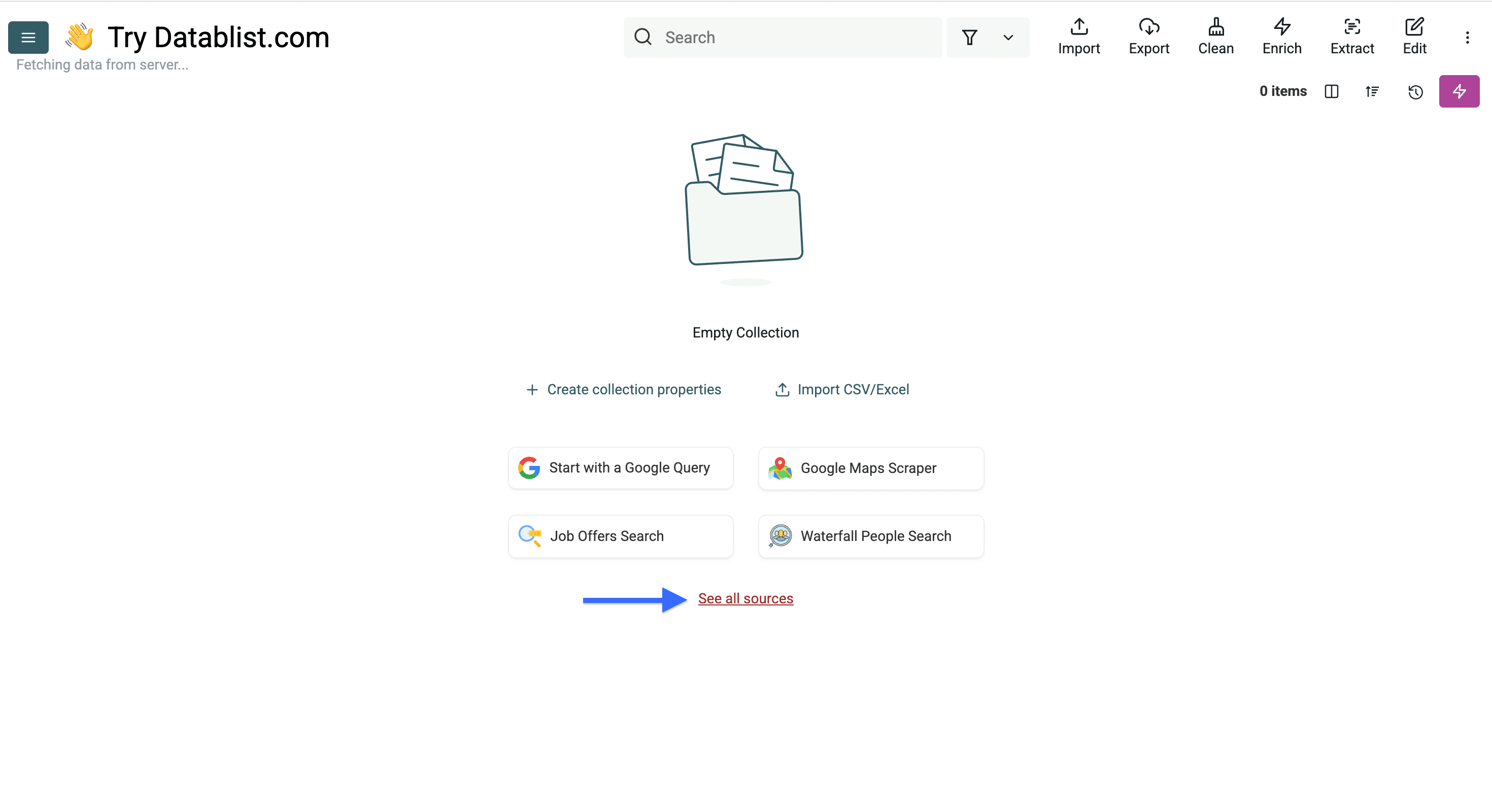Toggle the split view layout
Viewport: 1492px width, 812px height.
click(1332, 91)
